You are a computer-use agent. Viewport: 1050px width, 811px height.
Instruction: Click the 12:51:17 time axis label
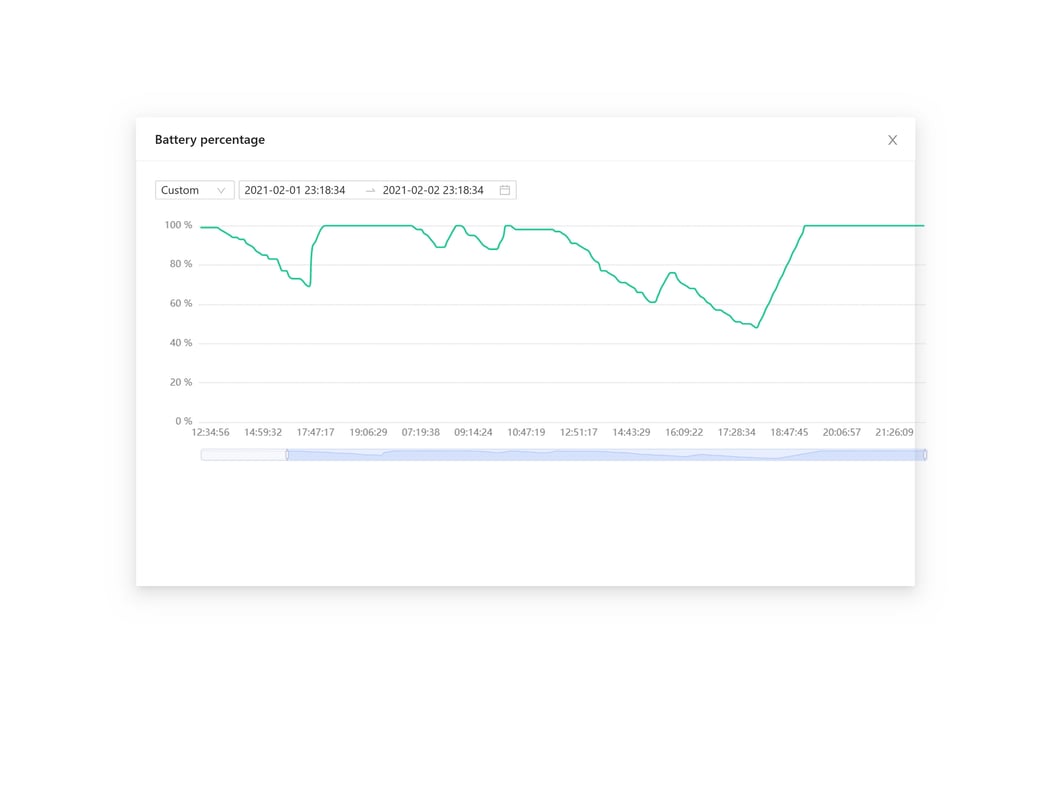coord(578,433)
